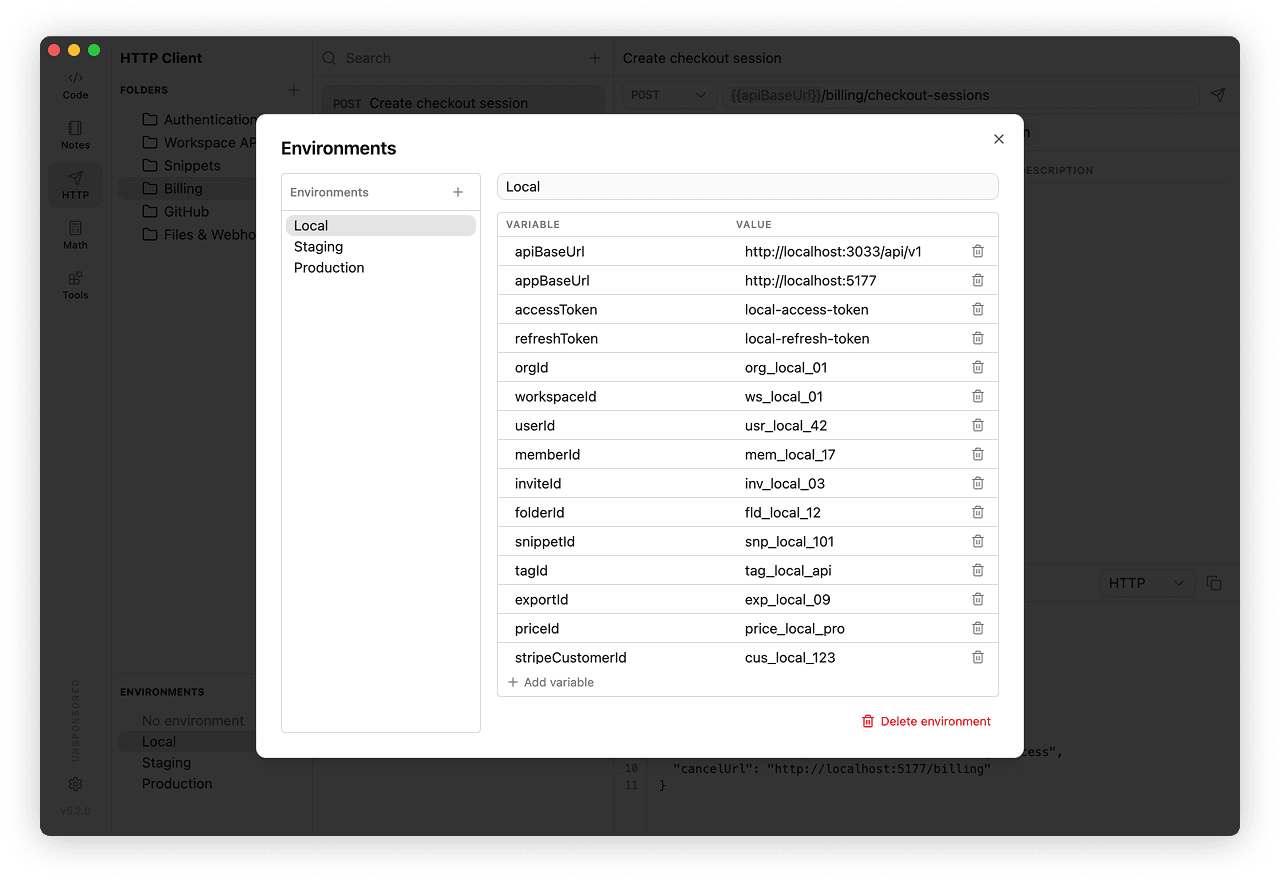The height and width of the screenshot is (880, 1280).
Task: Open the Code section in sidebar
Action: tap(75, 85)
